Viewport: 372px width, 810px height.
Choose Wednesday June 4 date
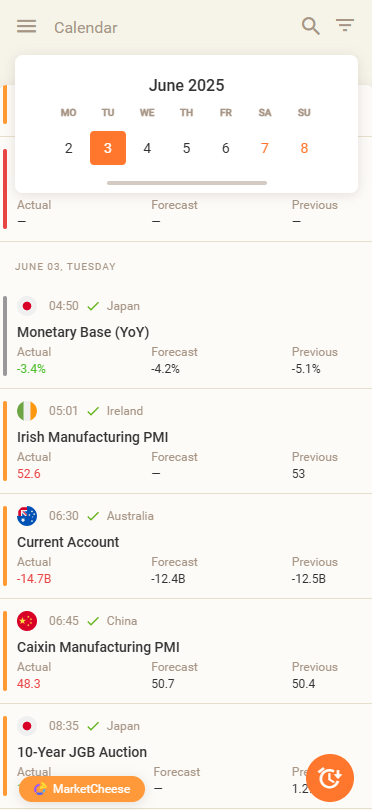point(147,148)
